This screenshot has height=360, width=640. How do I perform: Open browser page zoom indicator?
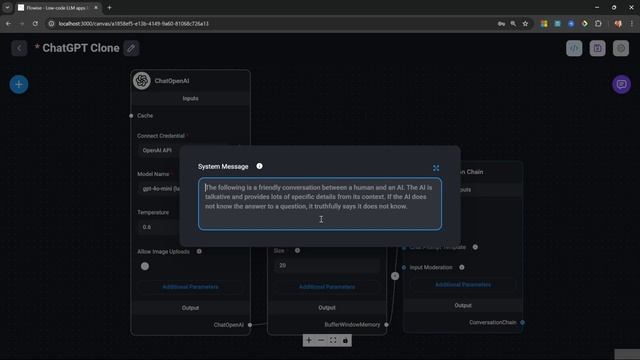click(513, 24)
